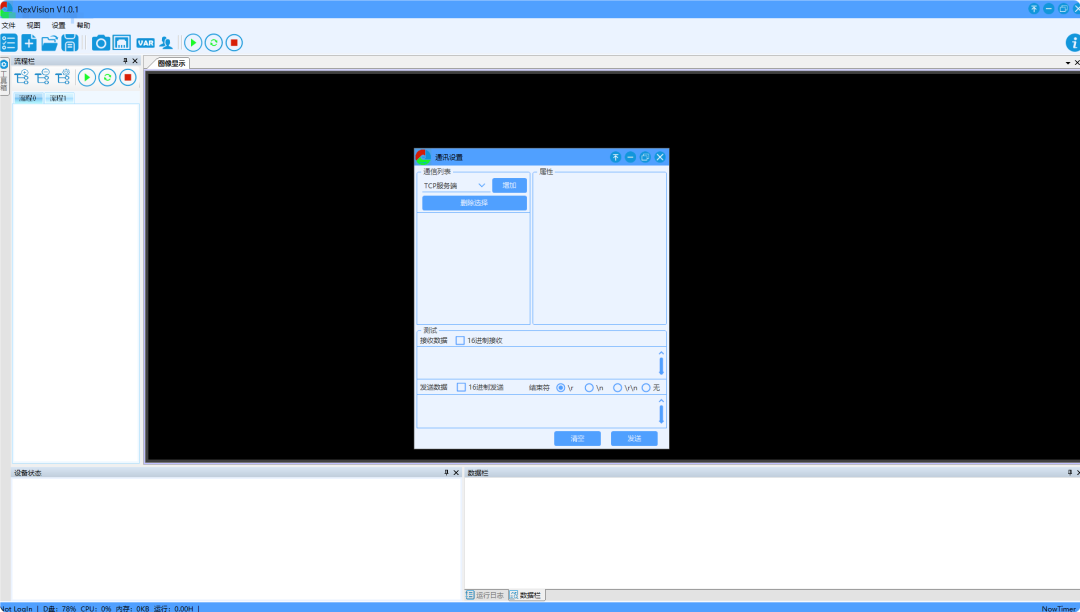Click the 删除选择 button
This screenshot has height=612, width=1080.
[475, 203]
